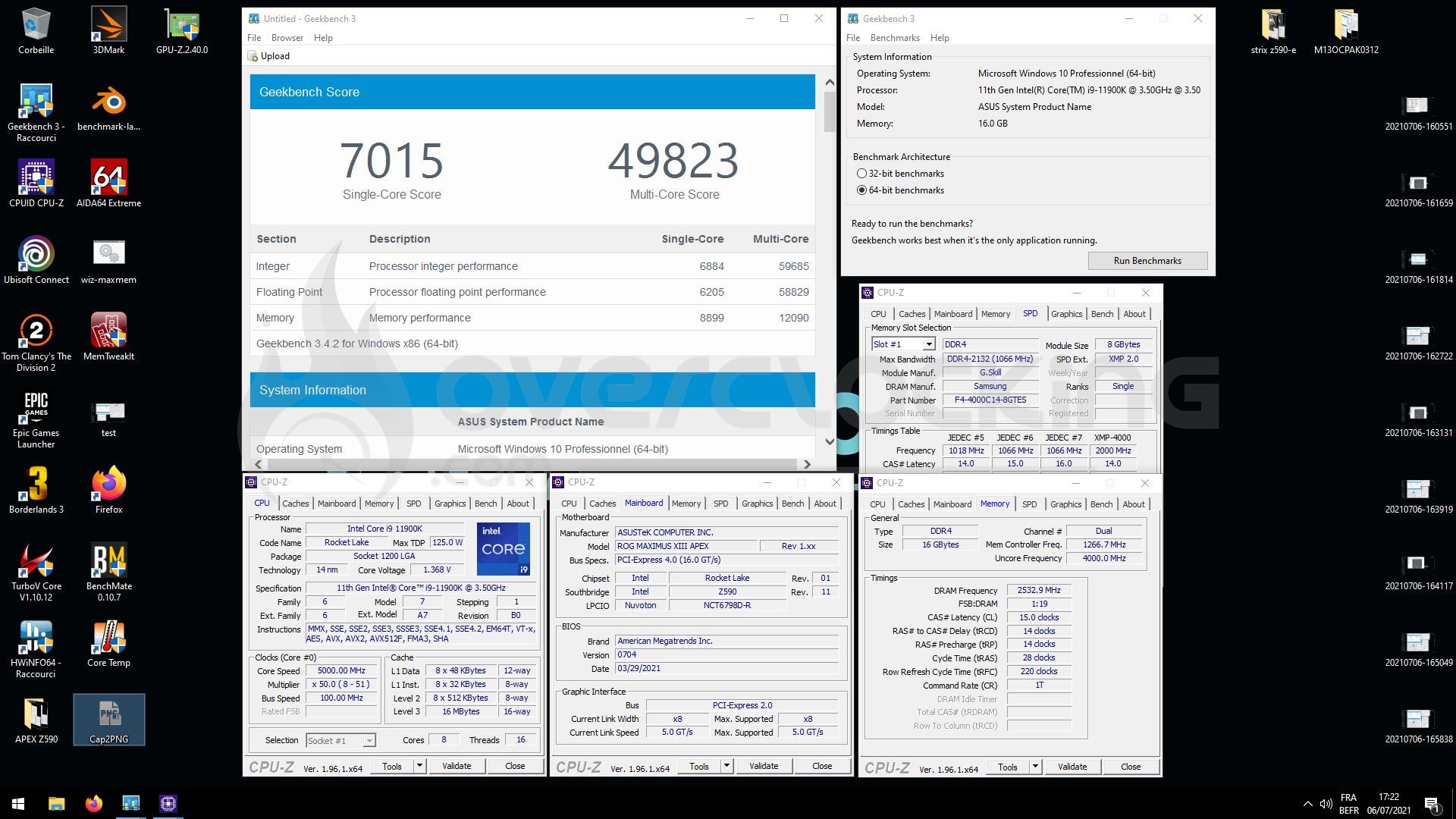Show hidden system tray icons
The image size is (1456, 819).
pos(1307,804)
